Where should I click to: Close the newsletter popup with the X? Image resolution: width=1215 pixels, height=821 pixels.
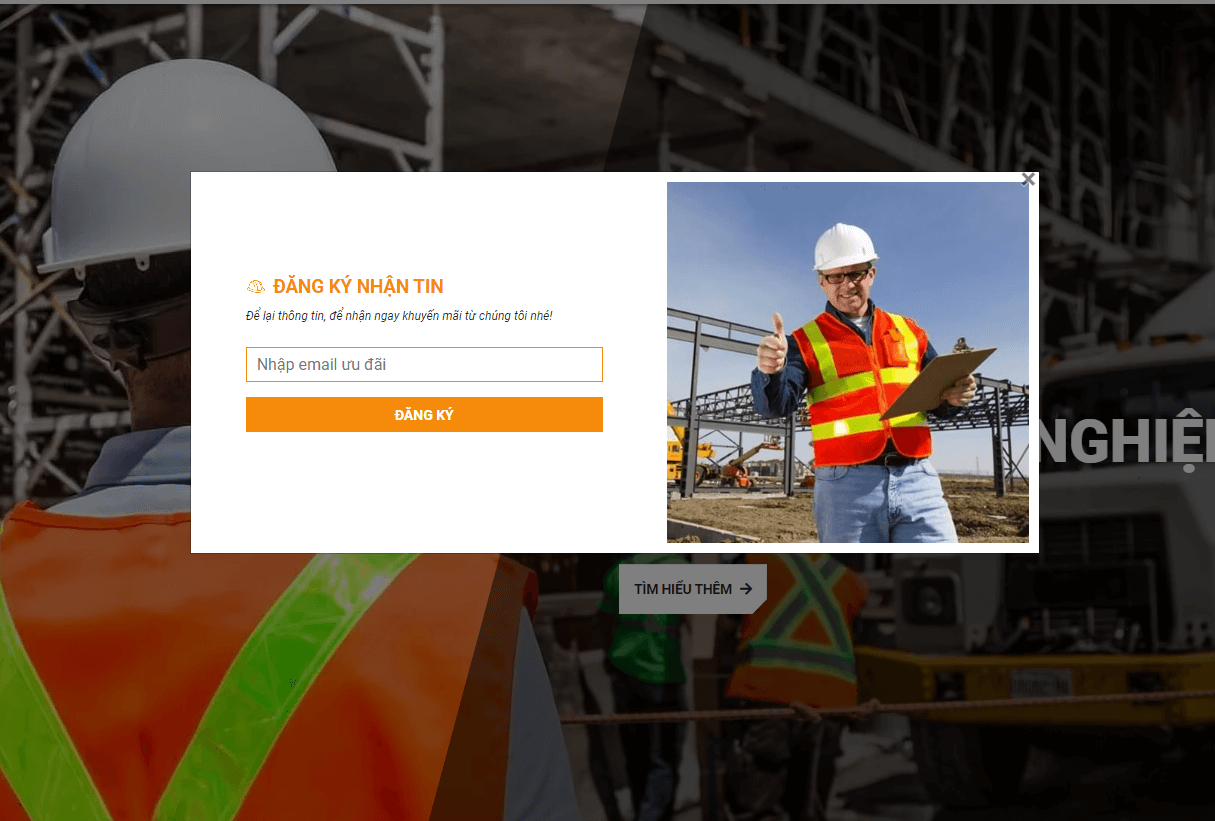tap(1028, 180)
